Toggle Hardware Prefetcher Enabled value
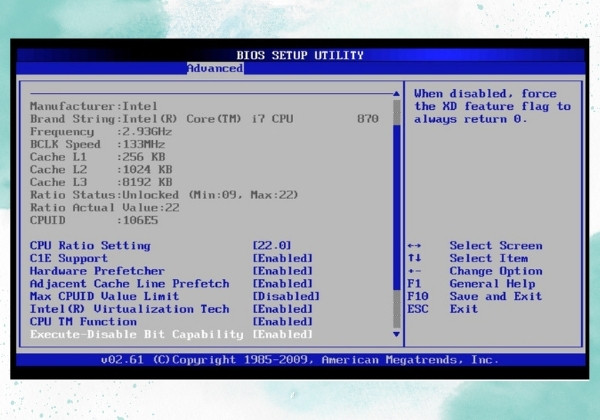Image resolution: width=600 pixels, height=420 pixels. [282, 271]
